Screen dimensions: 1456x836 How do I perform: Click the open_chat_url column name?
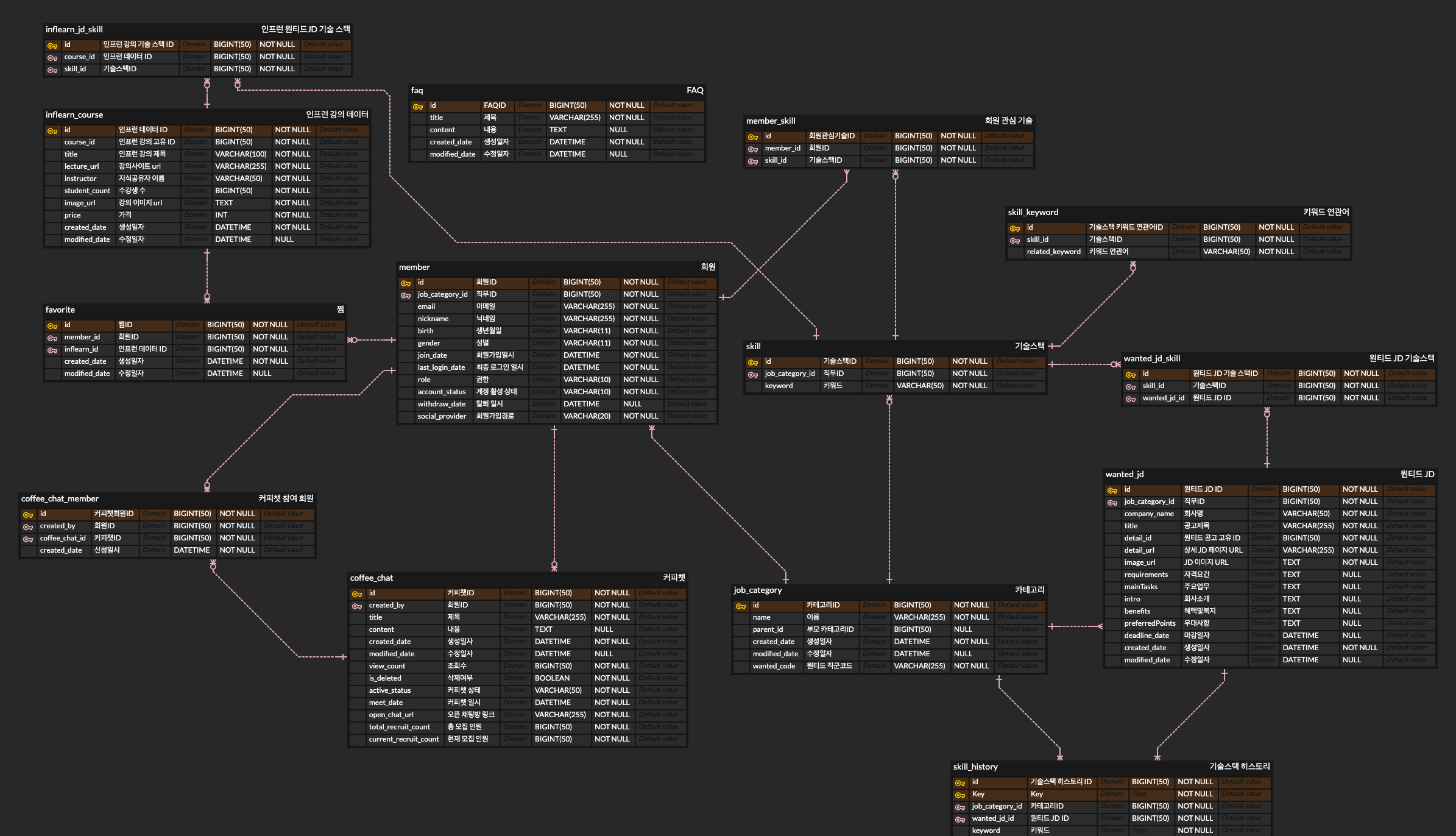tap(391, 715)
